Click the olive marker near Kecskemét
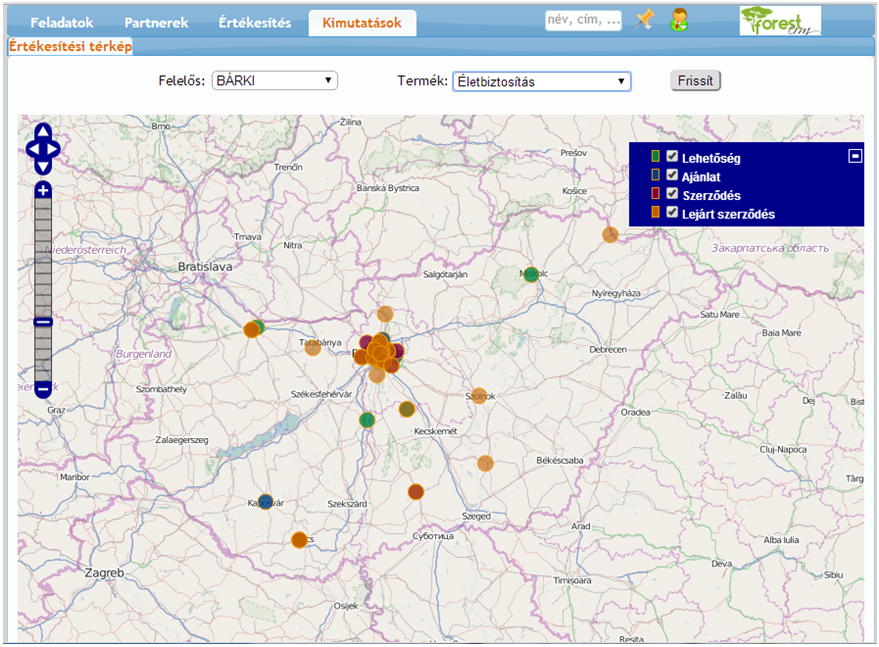 coord(406,409)
